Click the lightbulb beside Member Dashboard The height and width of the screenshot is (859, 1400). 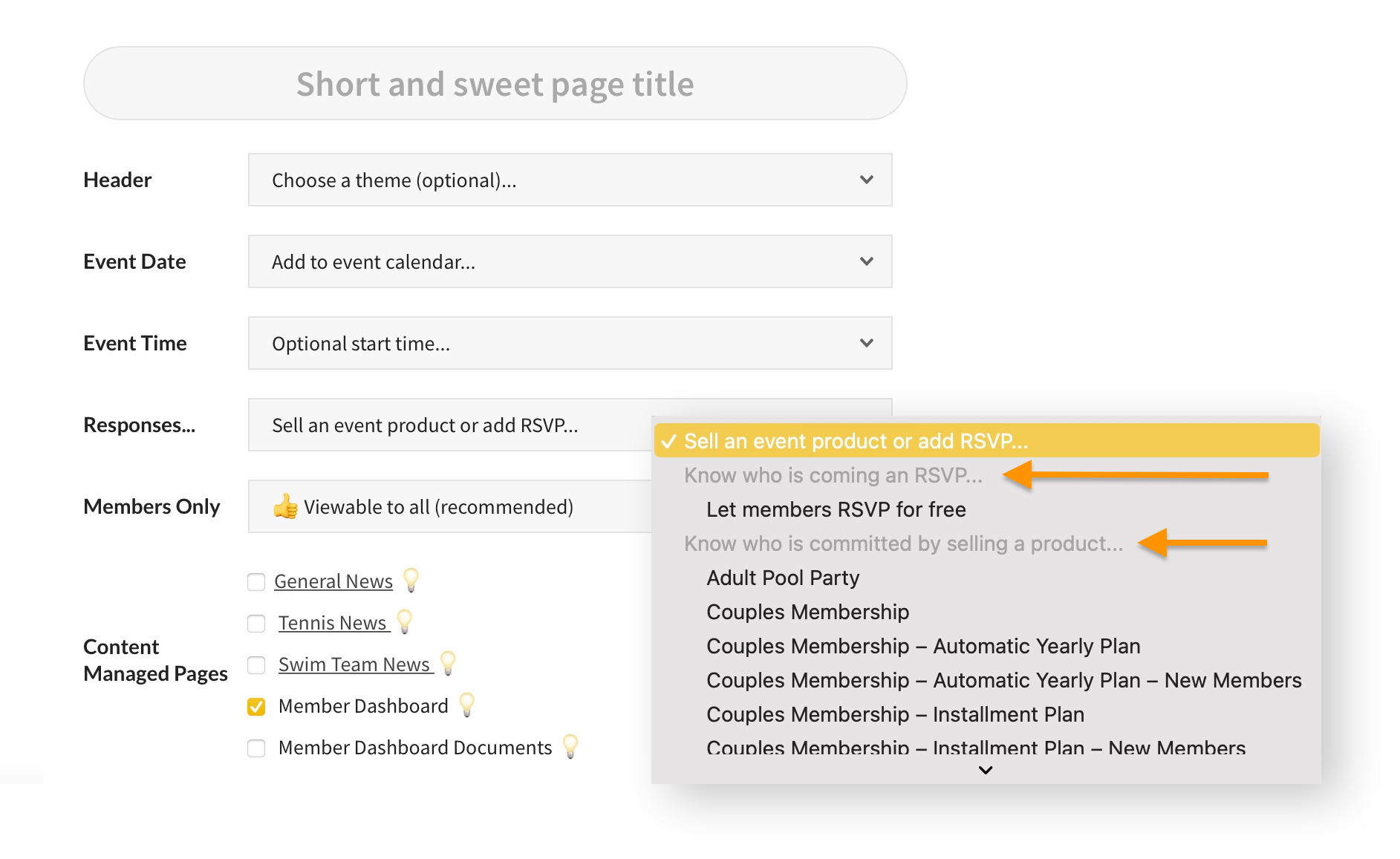point(466,705)
